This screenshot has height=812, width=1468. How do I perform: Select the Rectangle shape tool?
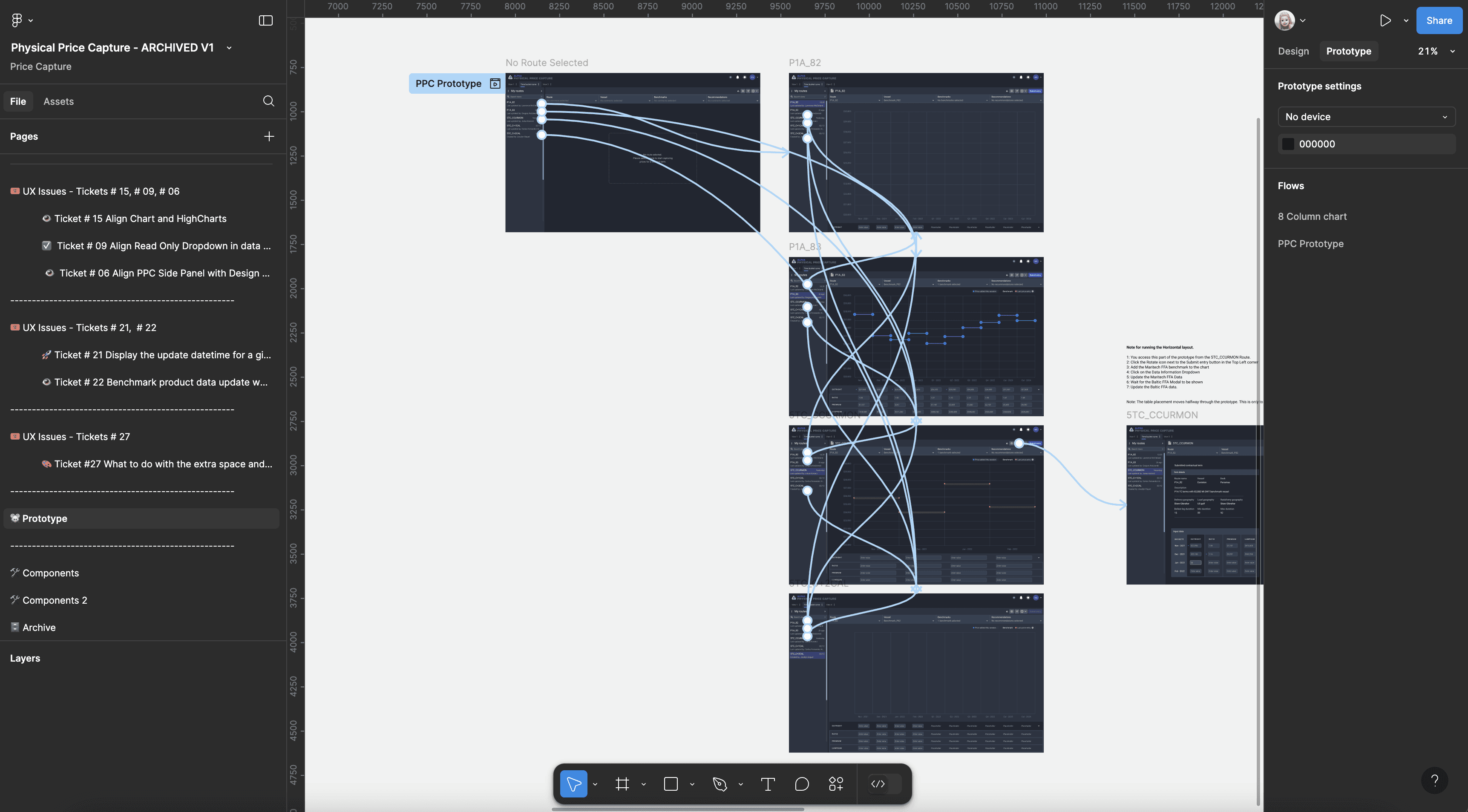coord(671,784)
